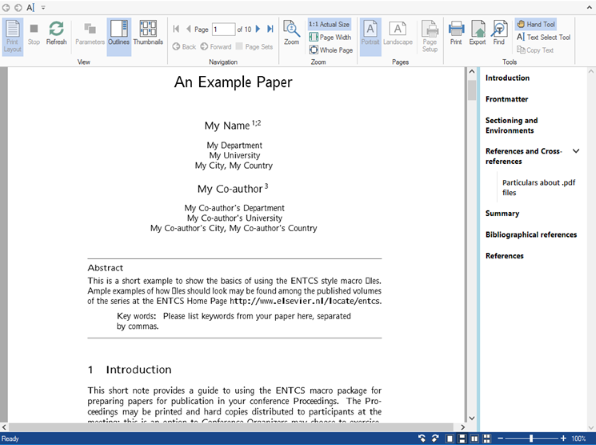Viewport: 596px width, 445px height.
Task: Open the Introduction outline entry
Action: click(507, 78)
